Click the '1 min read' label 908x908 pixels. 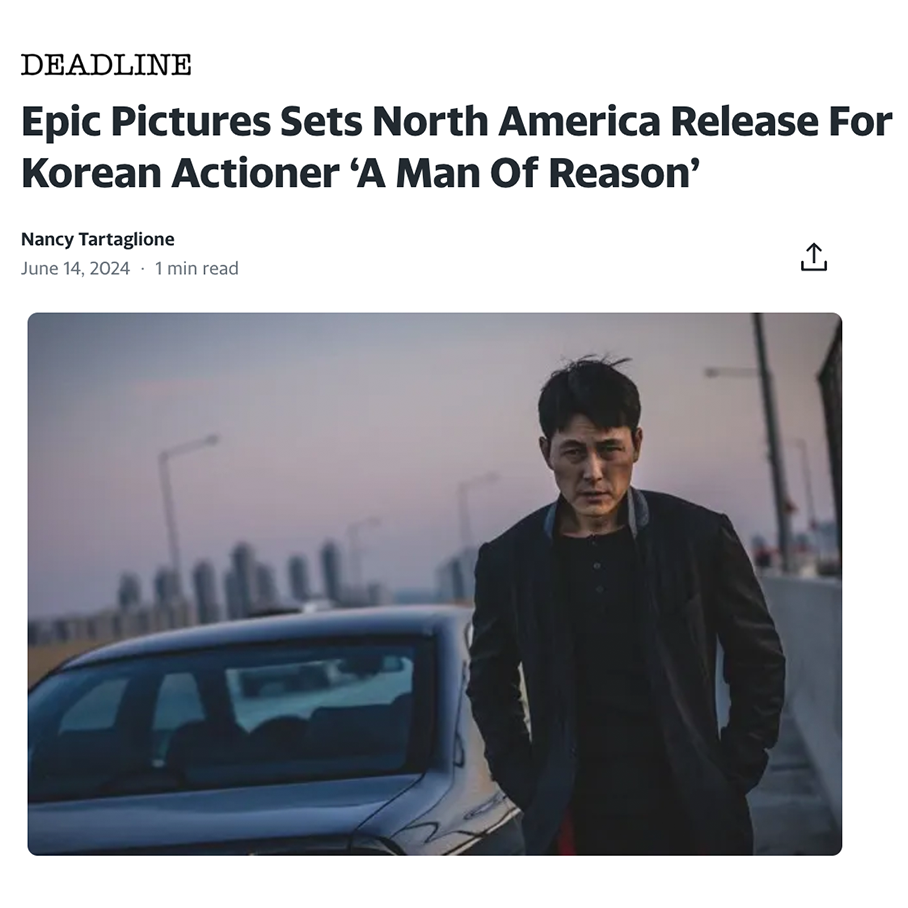196,269
